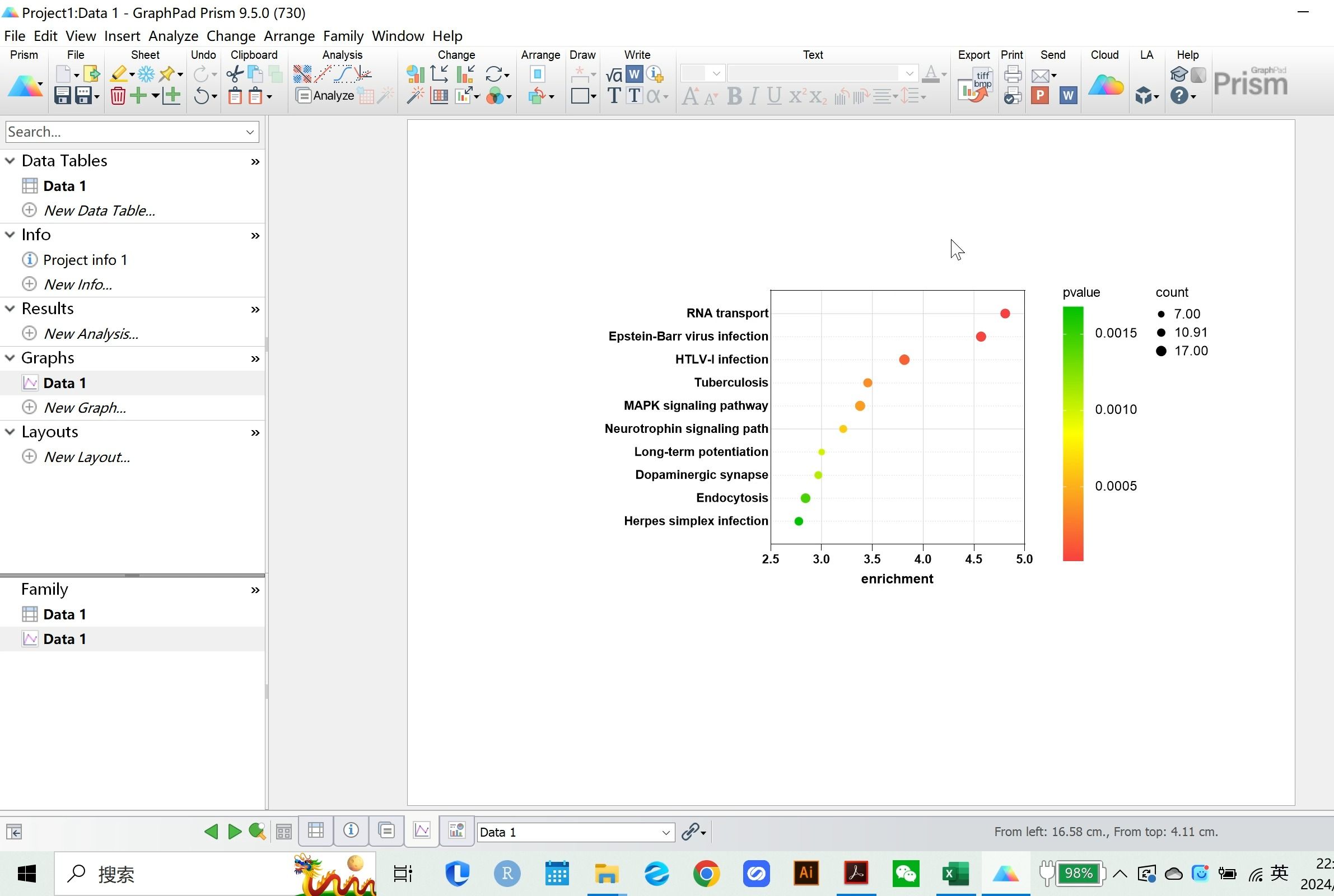Switch to layout sheet tab

click(x=456, y=830)
